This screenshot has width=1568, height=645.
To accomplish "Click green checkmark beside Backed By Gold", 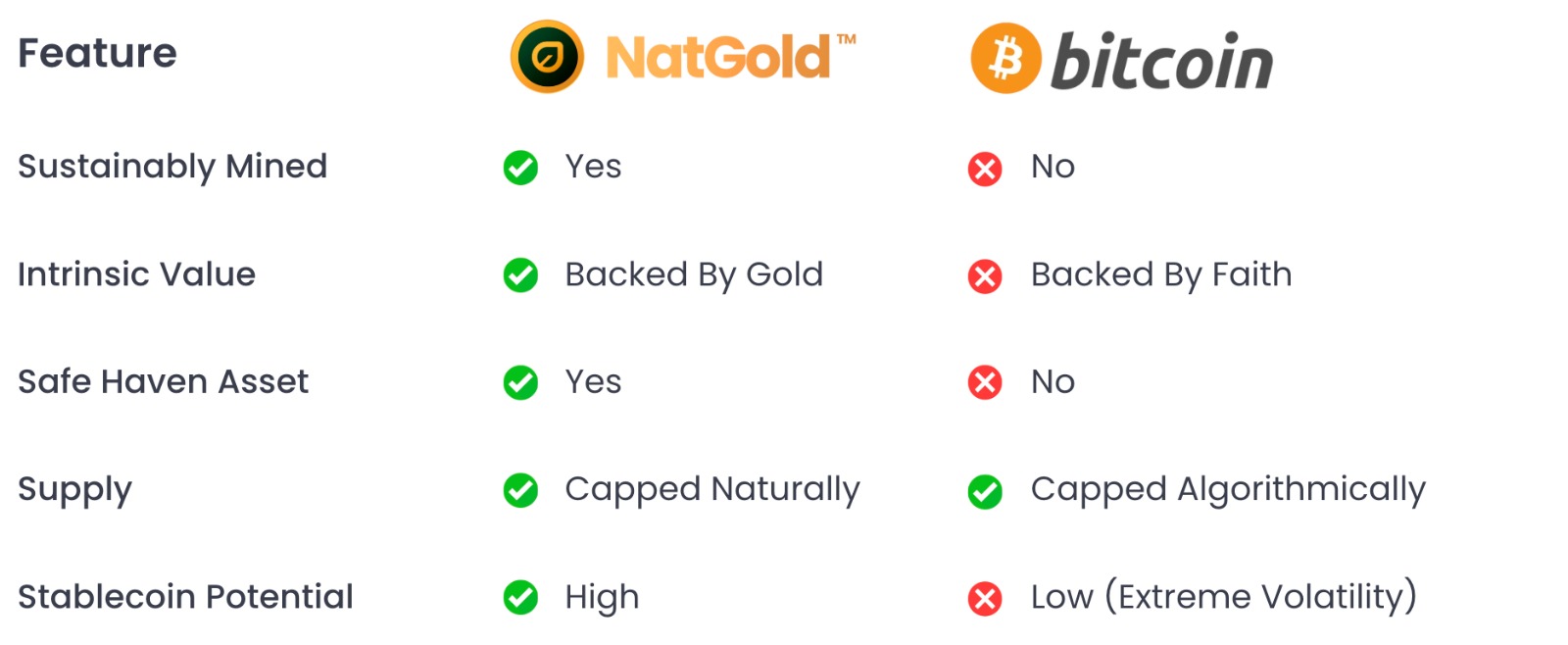I will pyautogui.click(x=520, y=275).
